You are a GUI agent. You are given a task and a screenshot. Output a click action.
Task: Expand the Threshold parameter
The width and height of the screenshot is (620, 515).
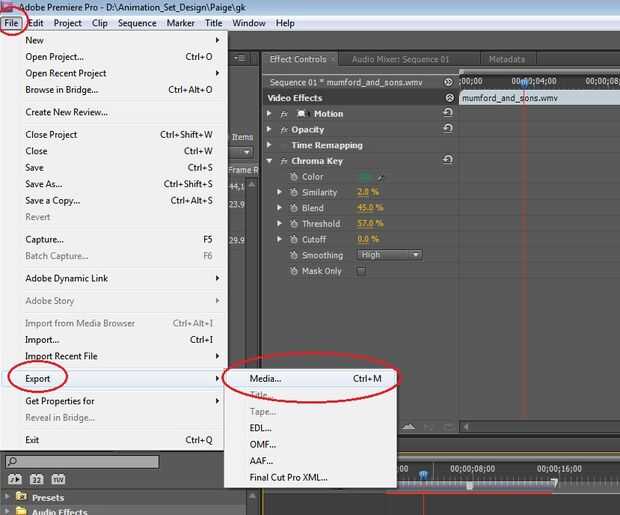pyautogui.click(x=280, y=223)
